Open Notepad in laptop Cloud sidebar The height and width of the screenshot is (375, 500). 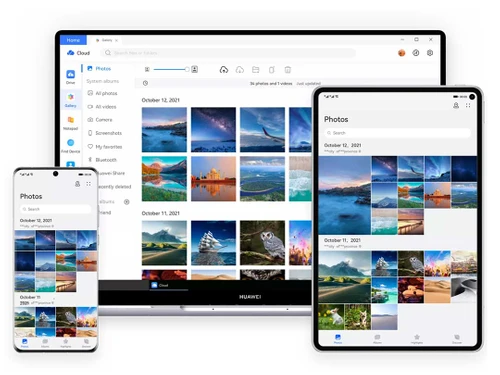coord(70,123)
